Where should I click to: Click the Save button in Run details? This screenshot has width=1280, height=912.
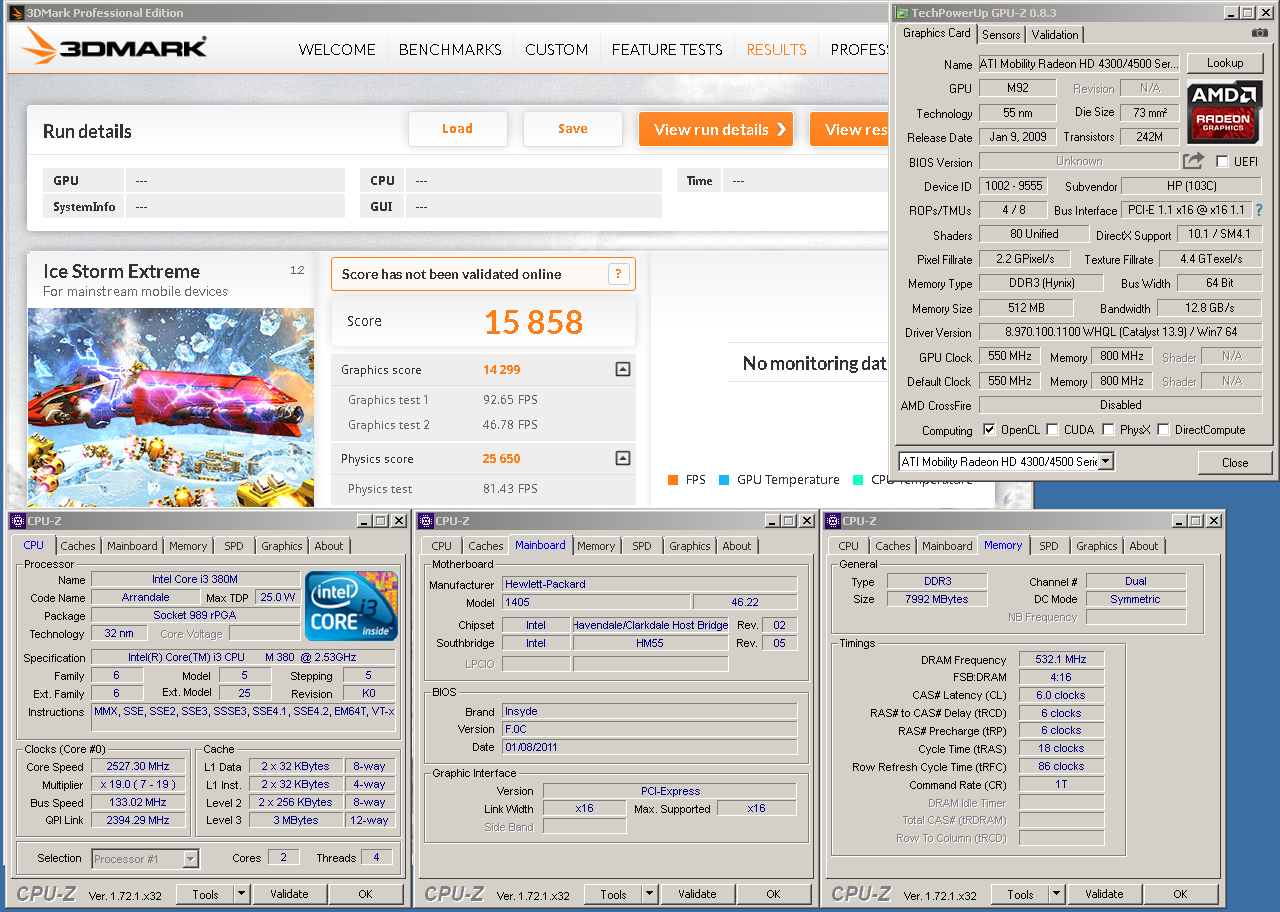tap(573, 128)
